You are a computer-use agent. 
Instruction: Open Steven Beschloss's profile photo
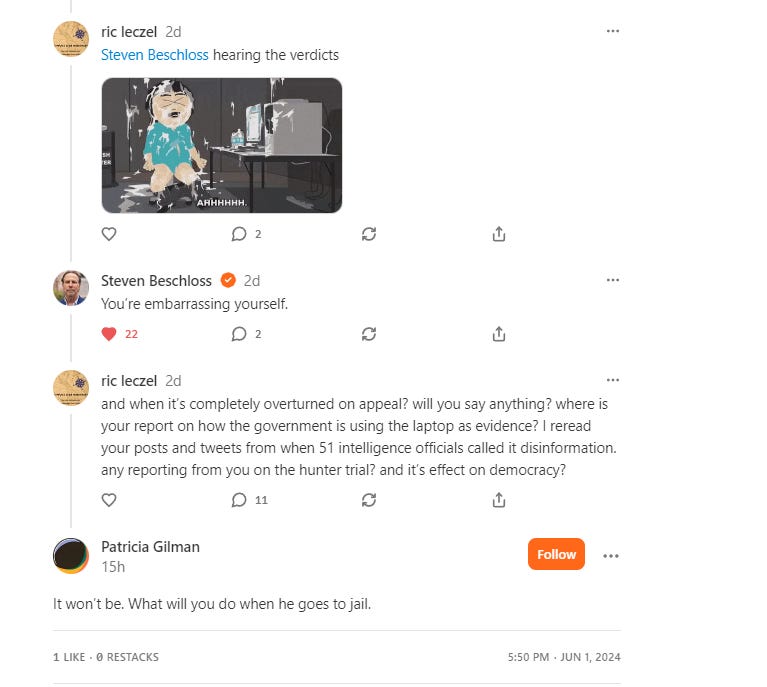71,288
